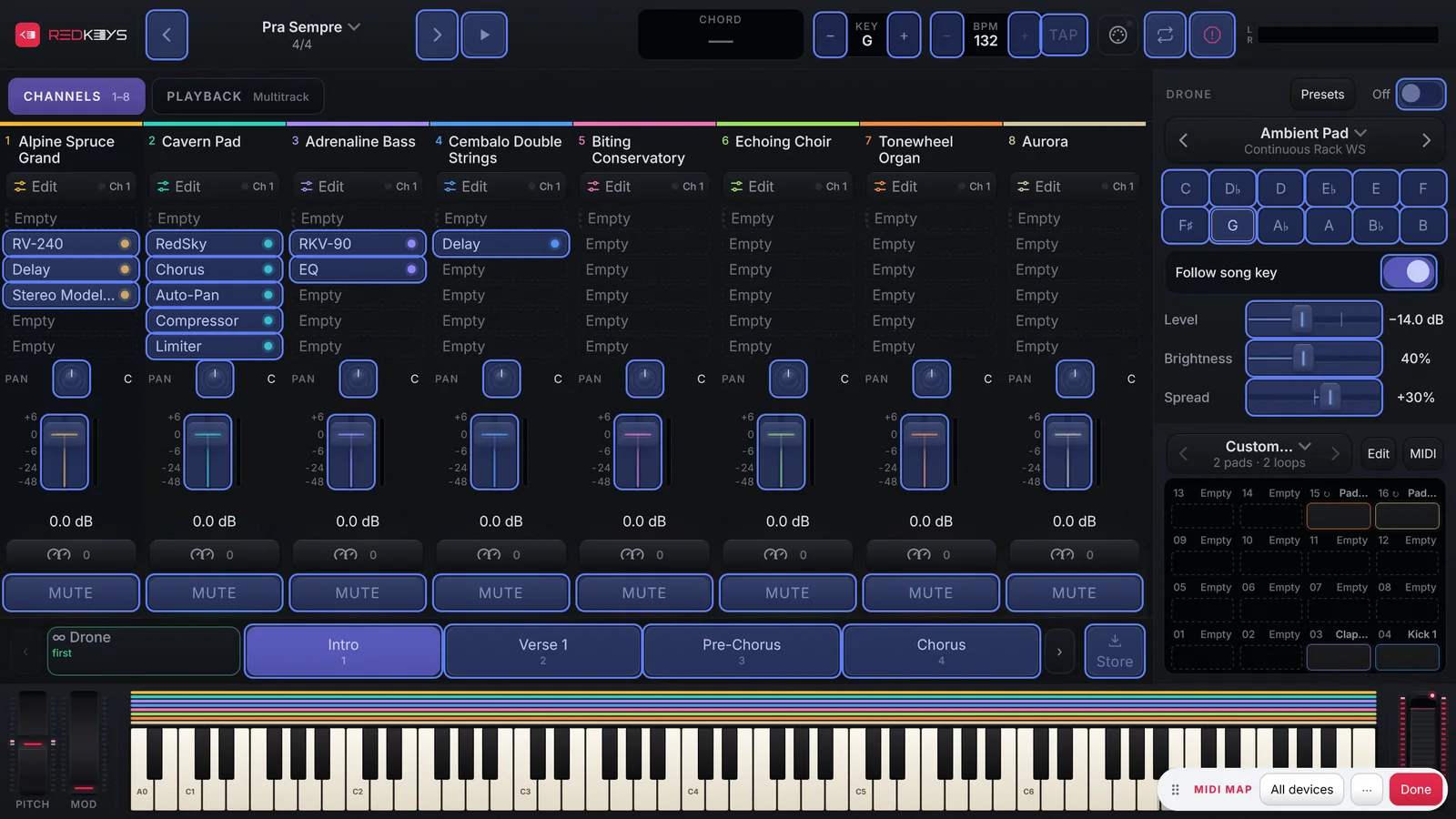Go to next song arrow
Screen dimensions: 1456x819
(x=437, y=35)
